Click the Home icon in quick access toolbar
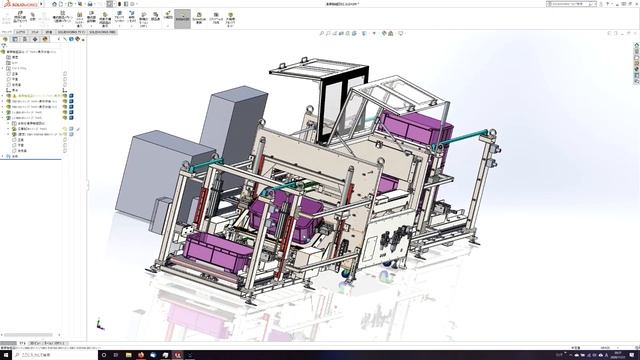 pyautogui.click(x=54, y=4)
